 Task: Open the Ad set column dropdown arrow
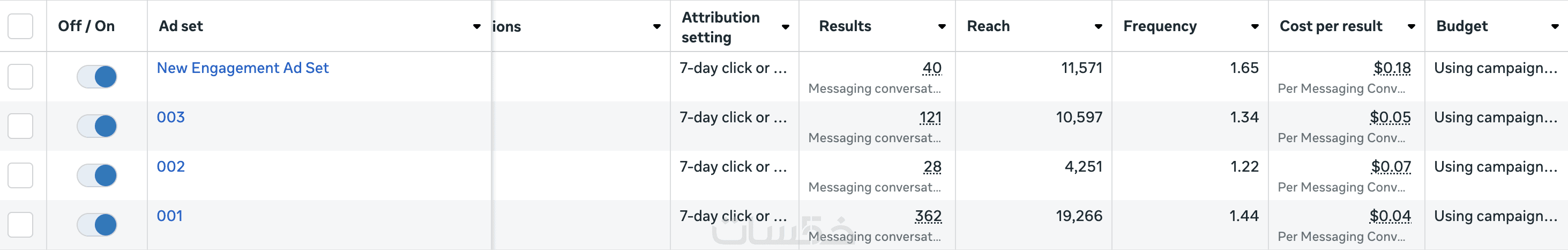coord(476,26)
